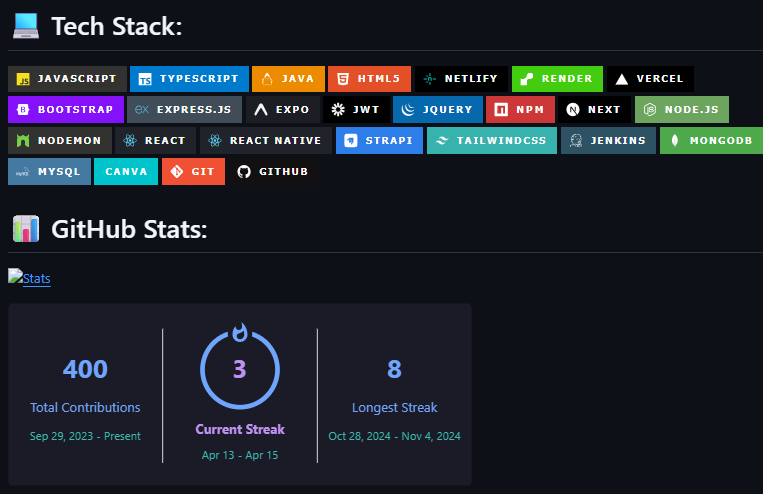
Task: Click the red NPM badge
Action: pyautogui.click(x=520, y=110)
